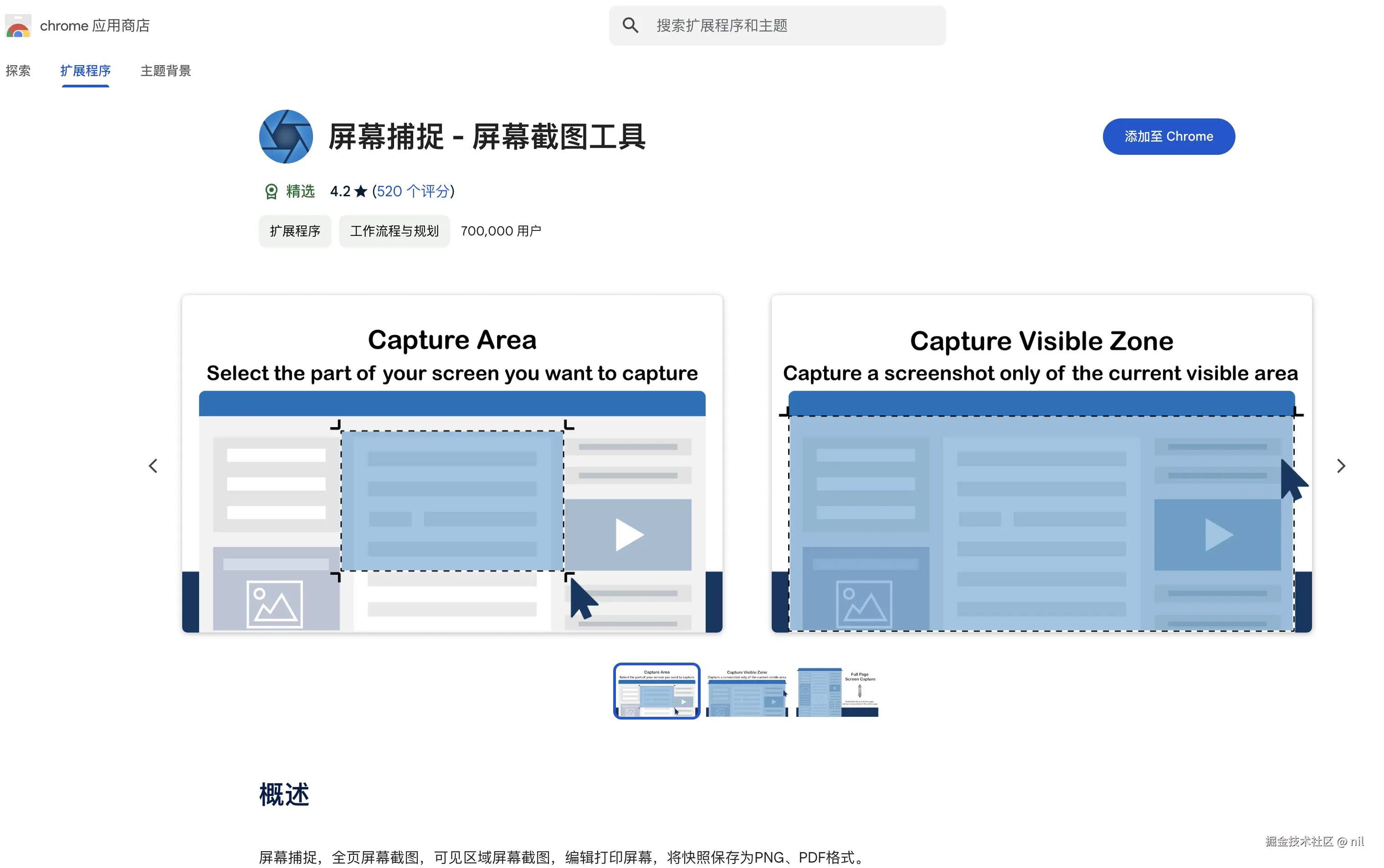
Task: Select the Full Page Screen Capture thumbnail
Action: tap(837, 692)
